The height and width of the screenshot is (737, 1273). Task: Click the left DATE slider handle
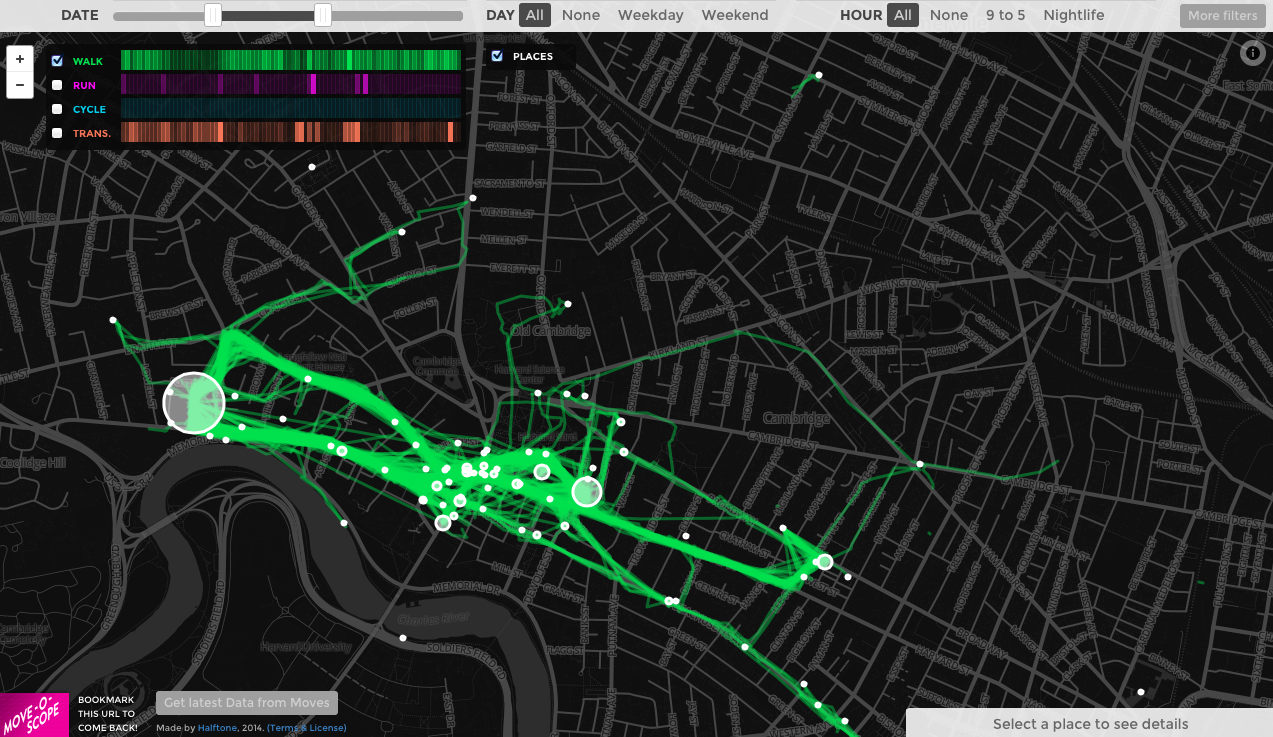(x=213, y=15)
